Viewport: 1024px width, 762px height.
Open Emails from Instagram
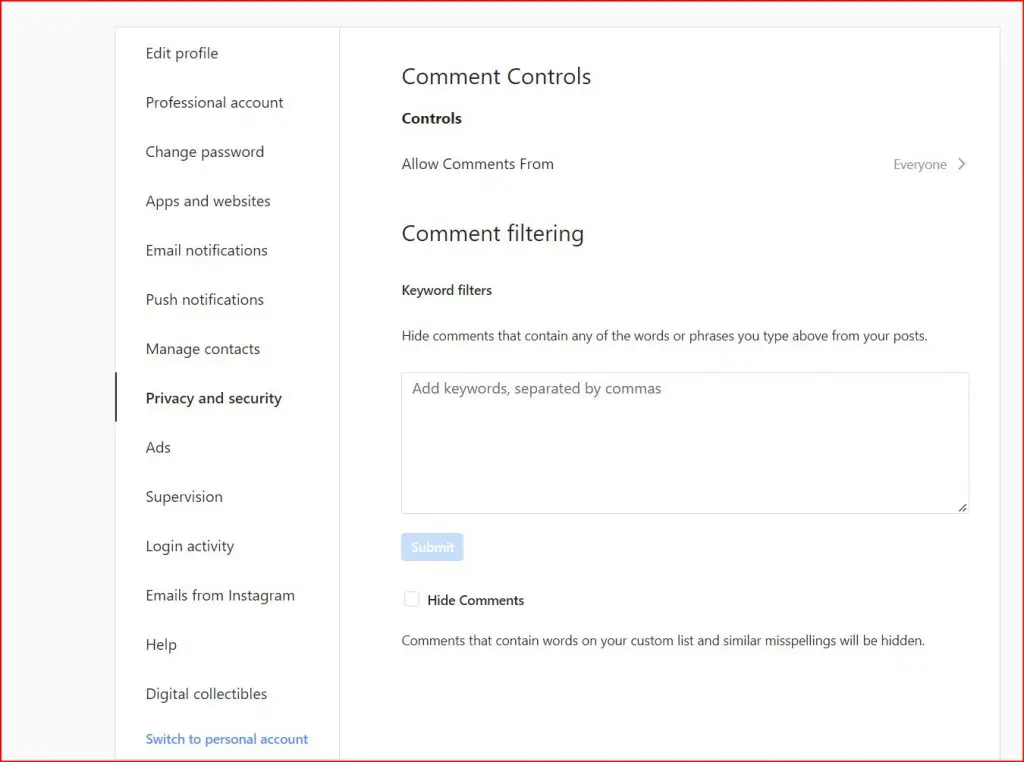click(x=220, y=596)
